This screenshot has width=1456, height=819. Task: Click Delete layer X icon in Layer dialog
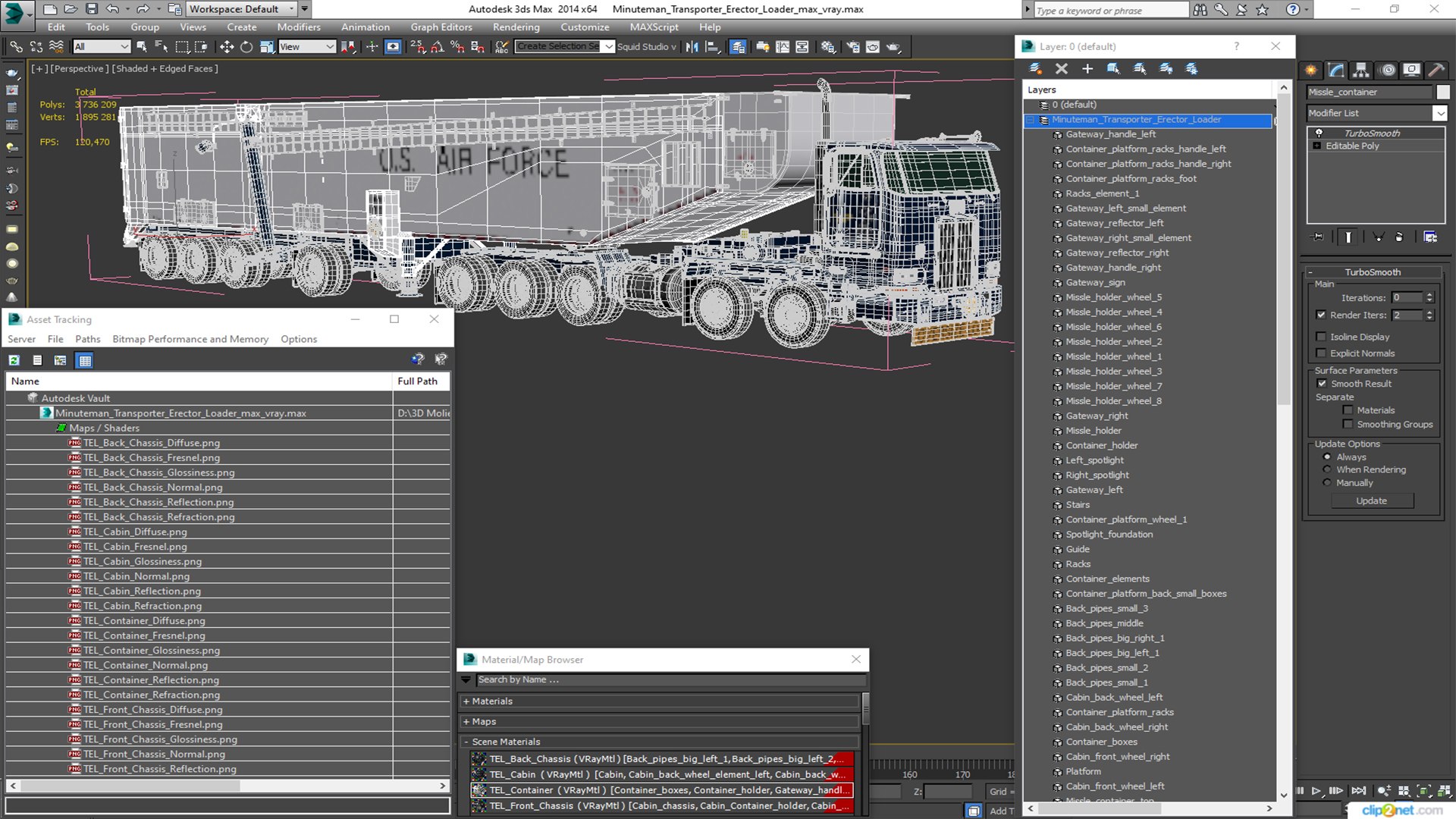coord(1061,69)
